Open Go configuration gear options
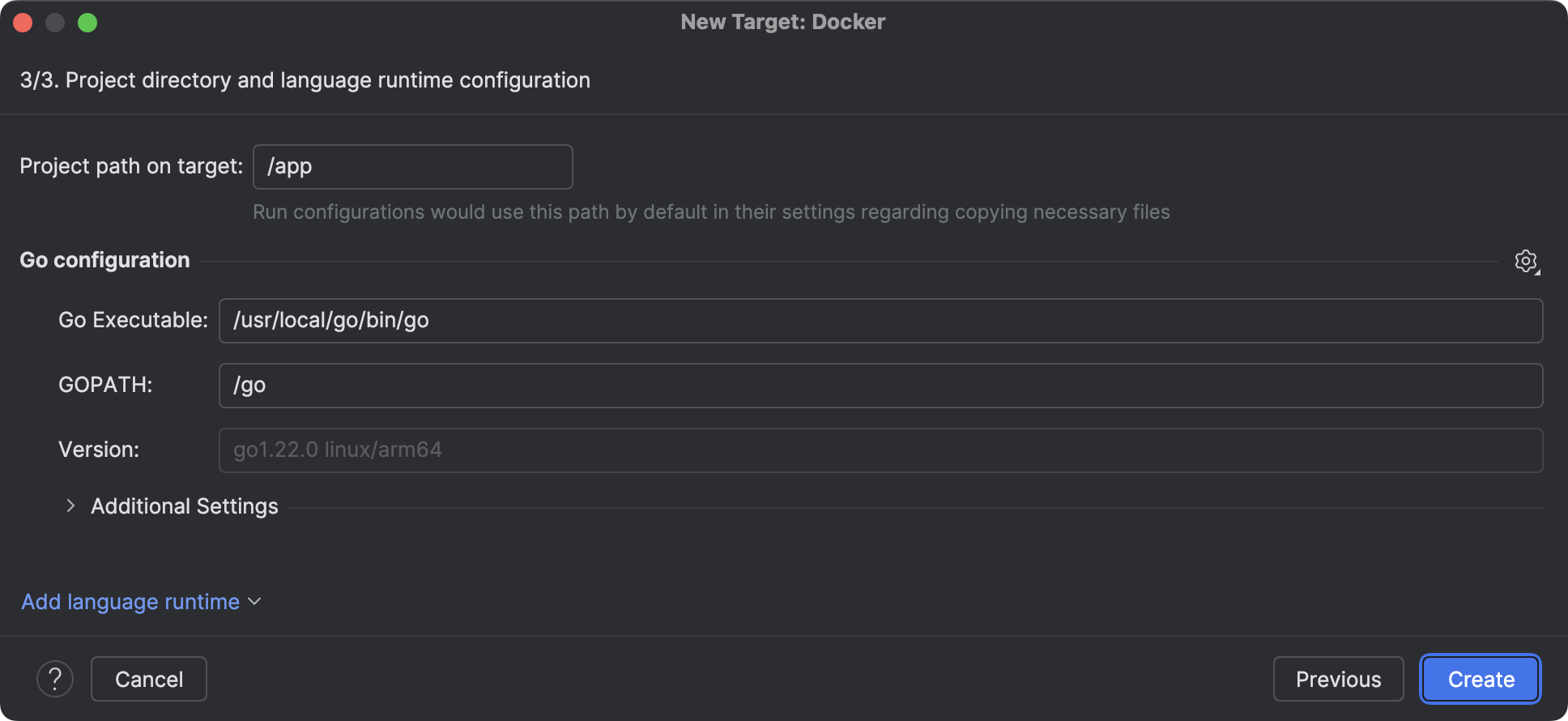 (x=1527, y=261)
